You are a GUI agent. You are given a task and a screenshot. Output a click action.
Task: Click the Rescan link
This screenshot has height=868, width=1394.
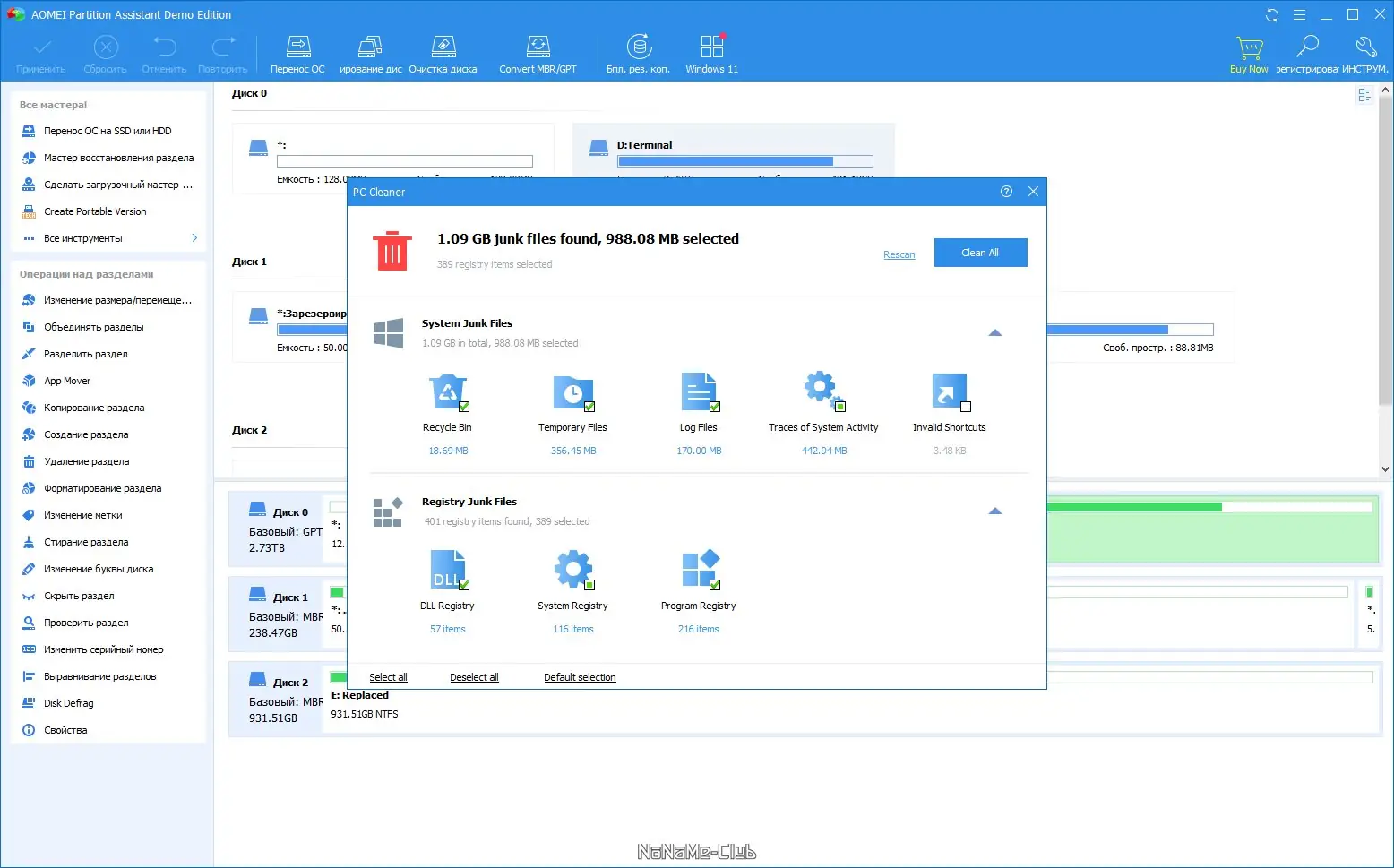click(x=899, y=254)
